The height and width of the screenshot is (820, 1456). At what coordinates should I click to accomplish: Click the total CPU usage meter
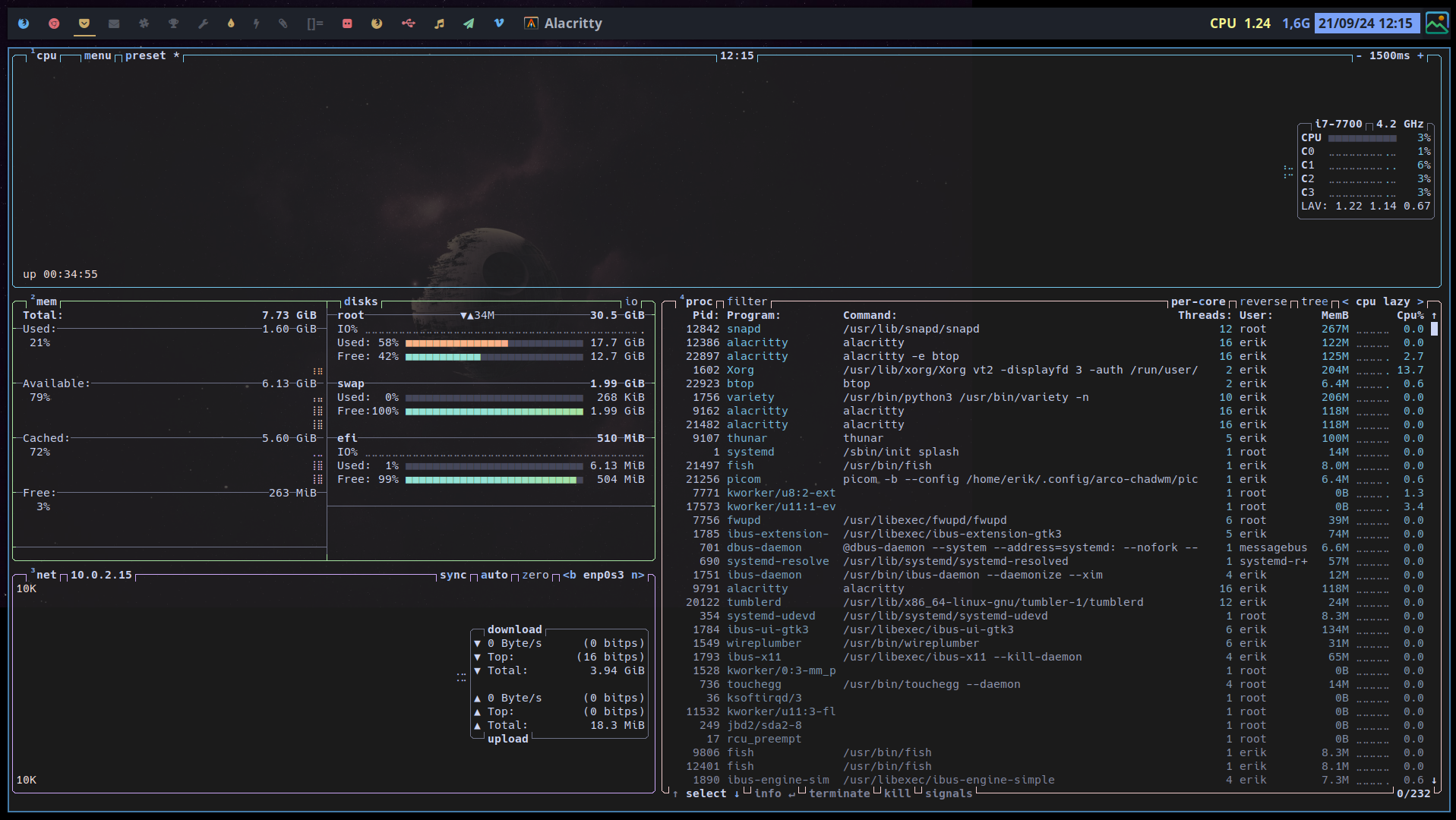[1362, 138]
